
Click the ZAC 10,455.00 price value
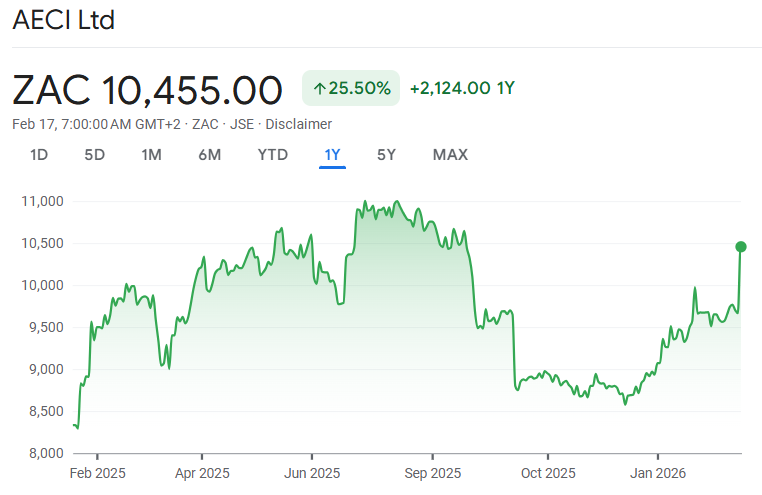click(148, 90)
